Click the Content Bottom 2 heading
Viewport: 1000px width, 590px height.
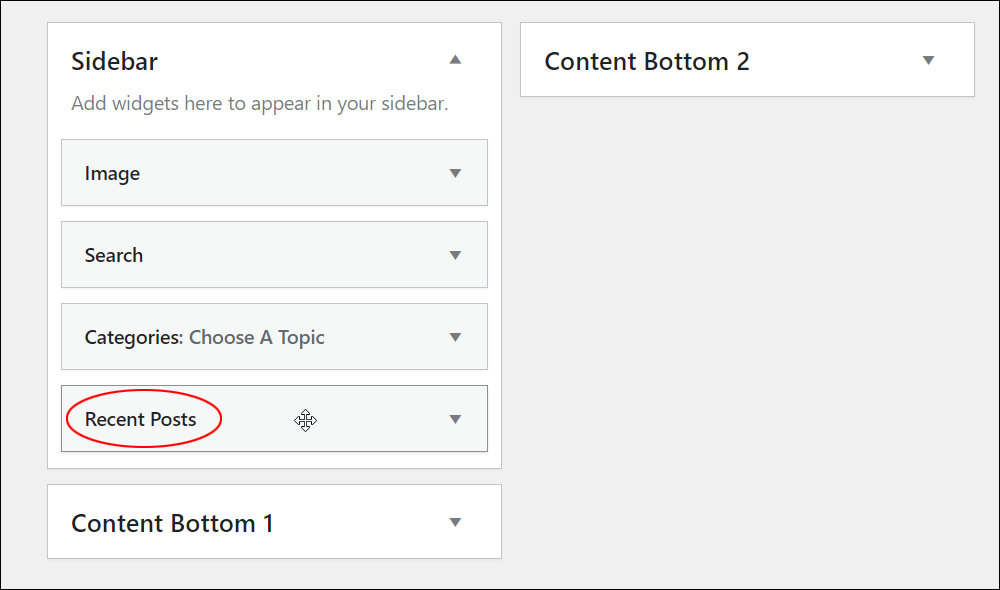pyautogui.click(x=647, y=61)
